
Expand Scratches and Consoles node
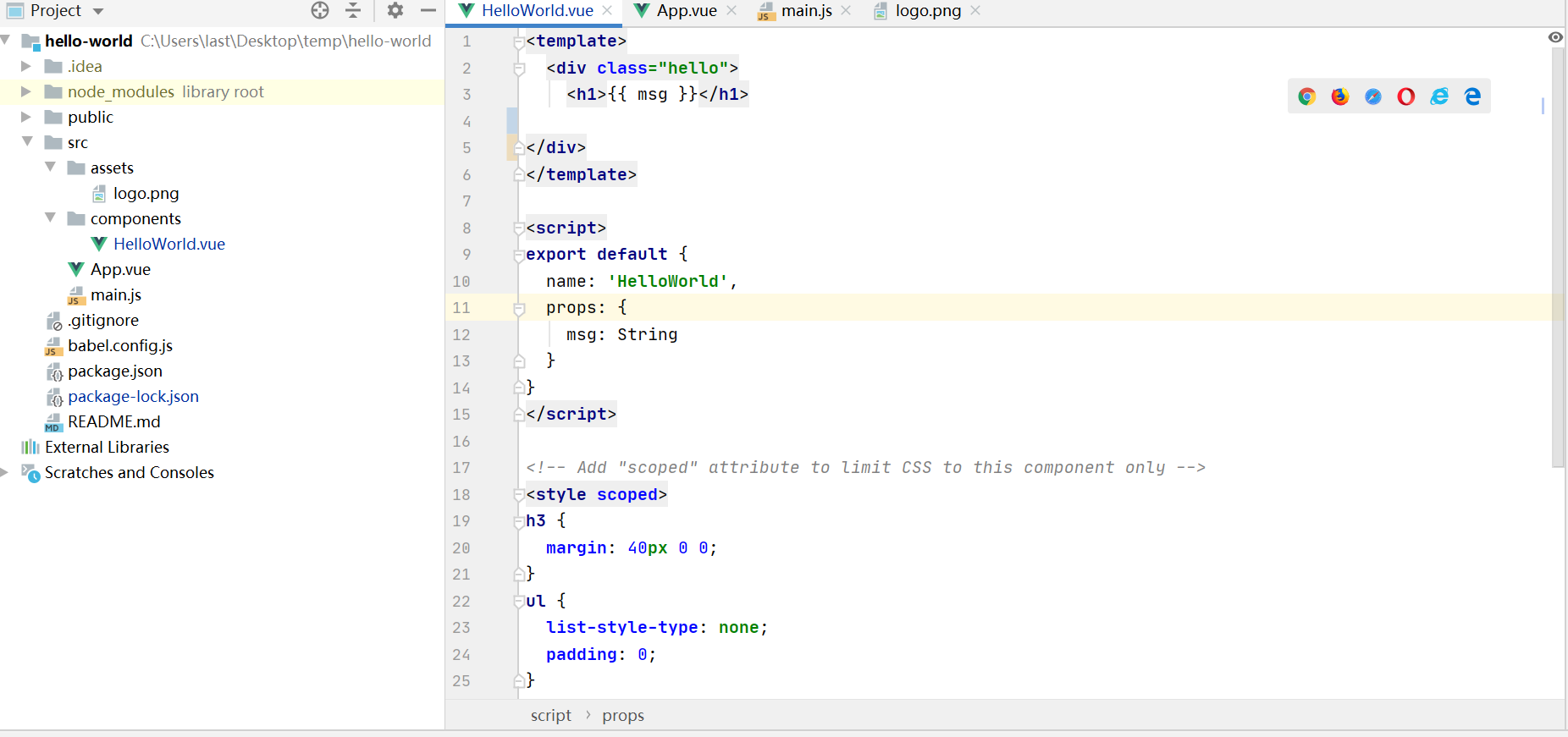(4, 472)
